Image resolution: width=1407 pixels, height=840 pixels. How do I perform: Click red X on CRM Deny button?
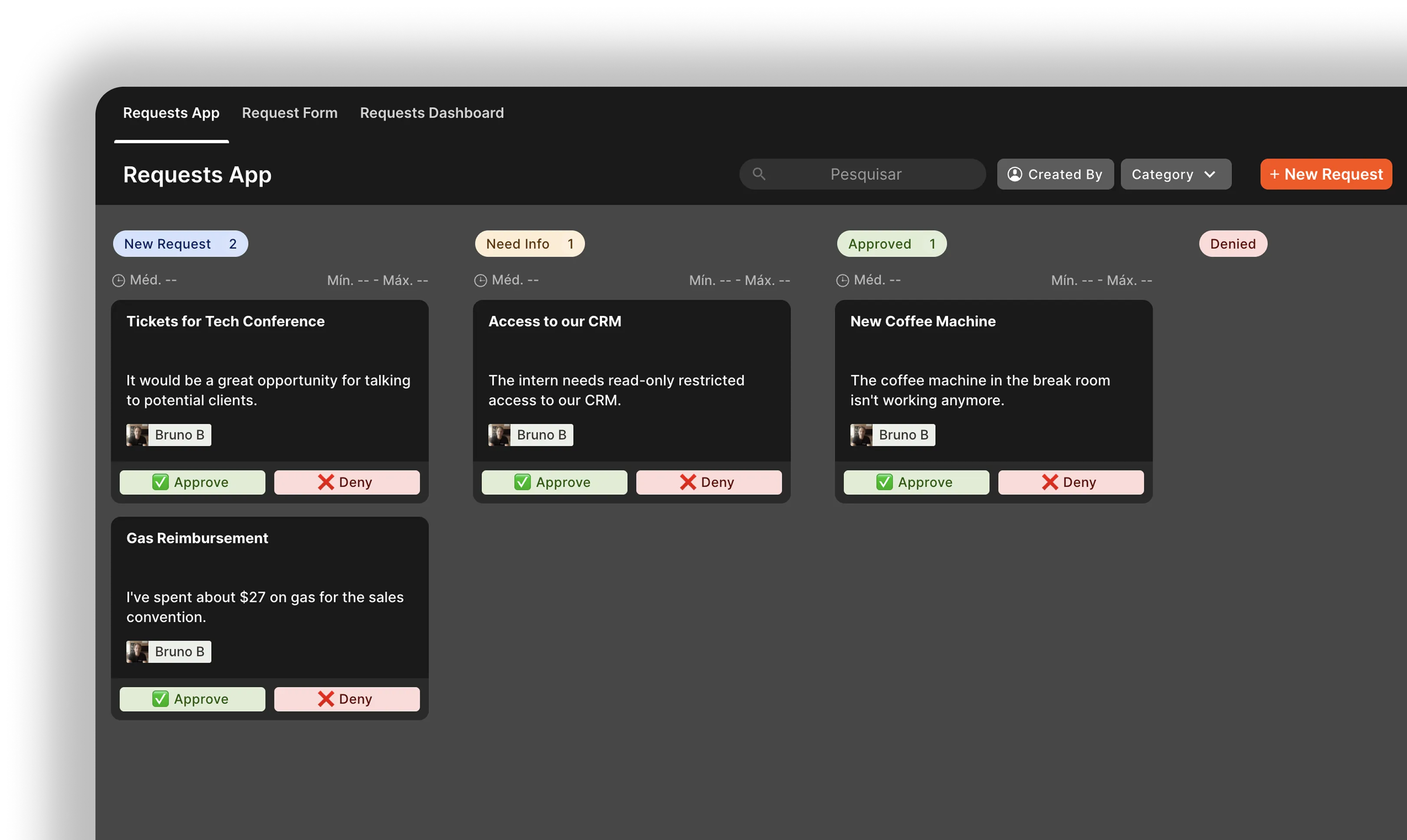(688, 482)
